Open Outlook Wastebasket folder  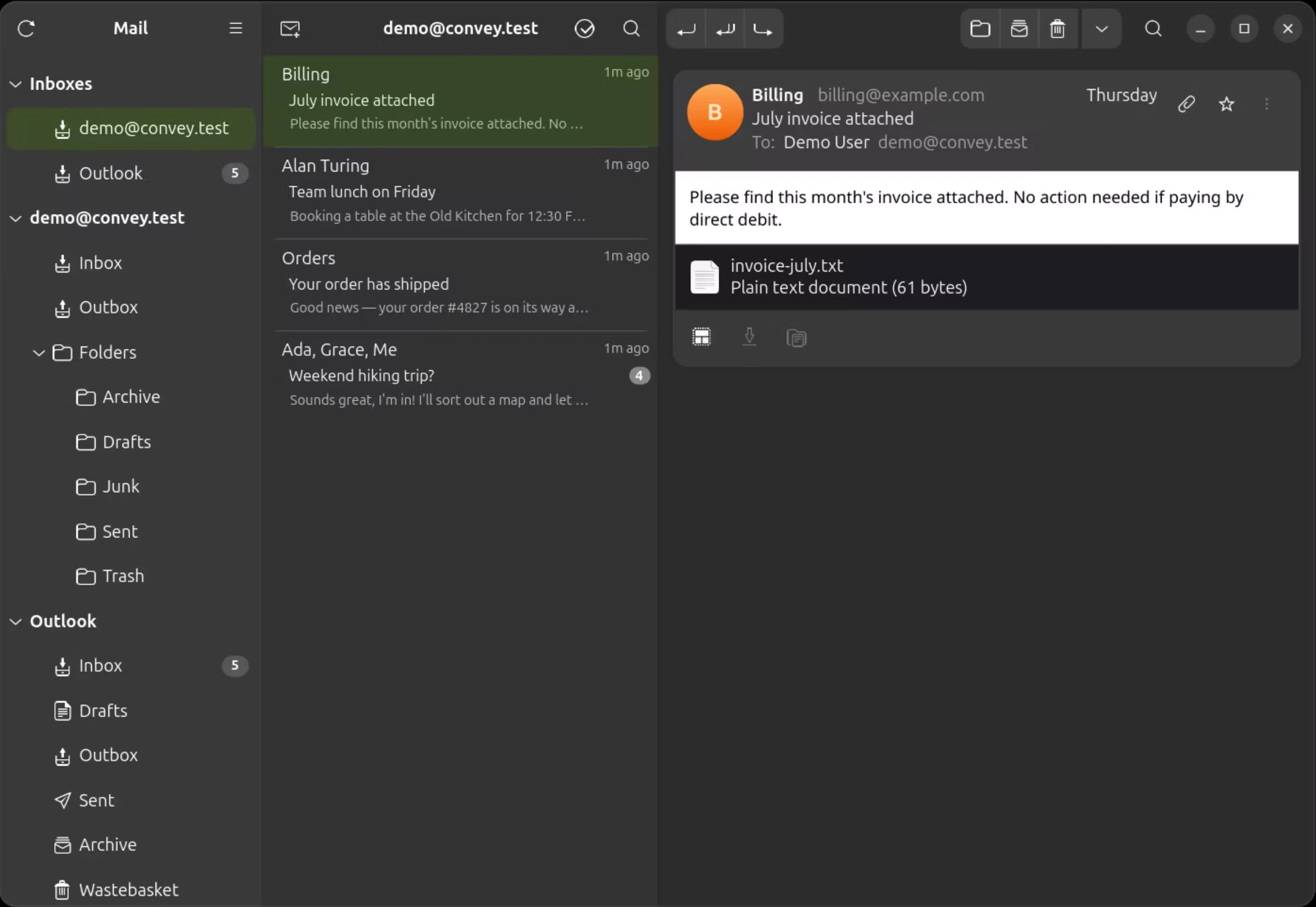point(131,890)
